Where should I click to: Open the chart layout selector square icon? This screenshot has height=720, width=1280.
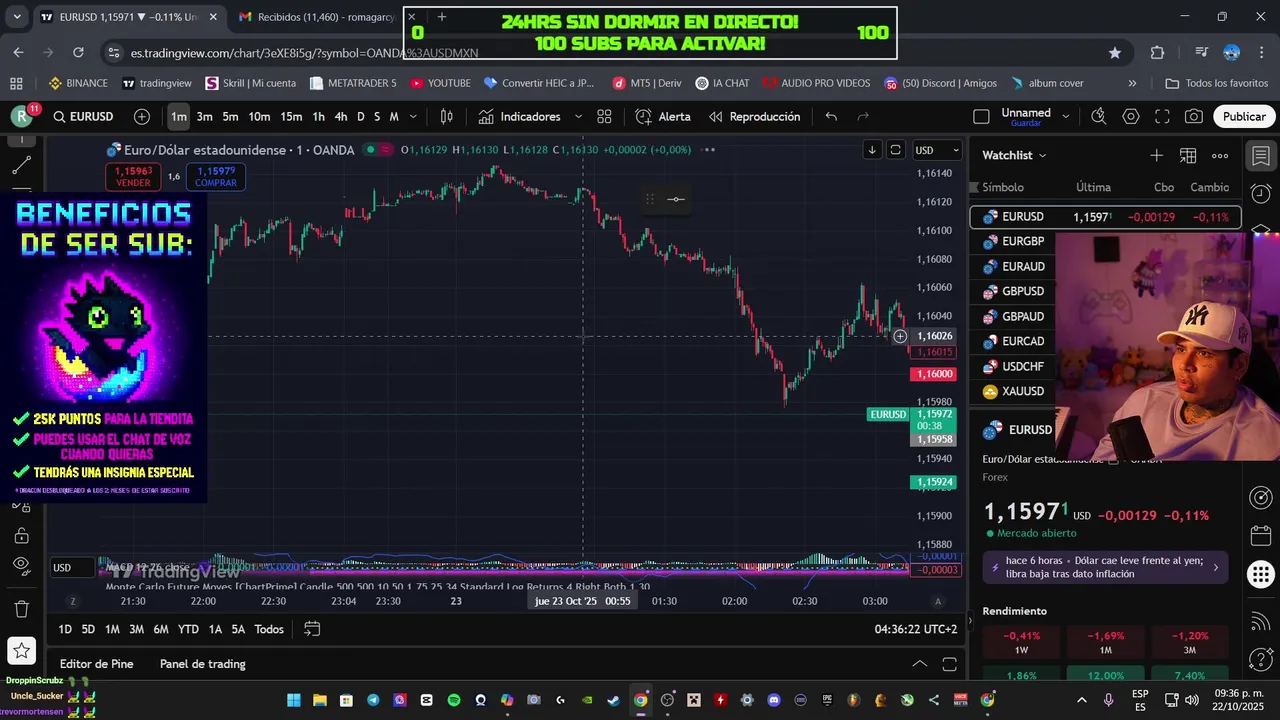click(981, 117)
